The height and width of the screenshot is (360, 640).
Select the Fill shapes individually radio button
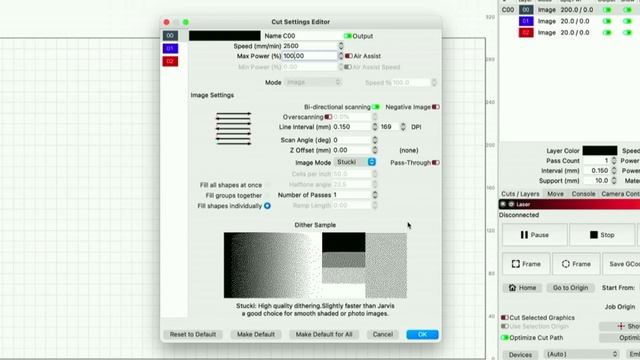tap(267, 206)
